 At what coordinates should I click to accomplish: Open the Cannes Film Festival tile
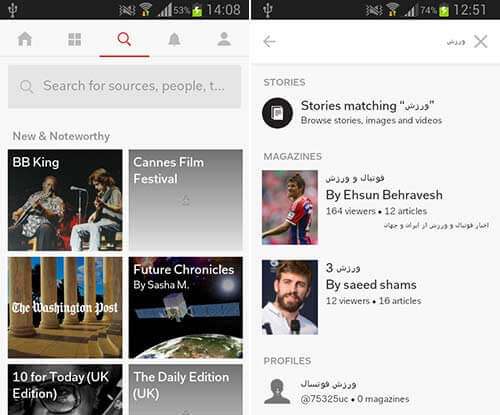(186, 200)
